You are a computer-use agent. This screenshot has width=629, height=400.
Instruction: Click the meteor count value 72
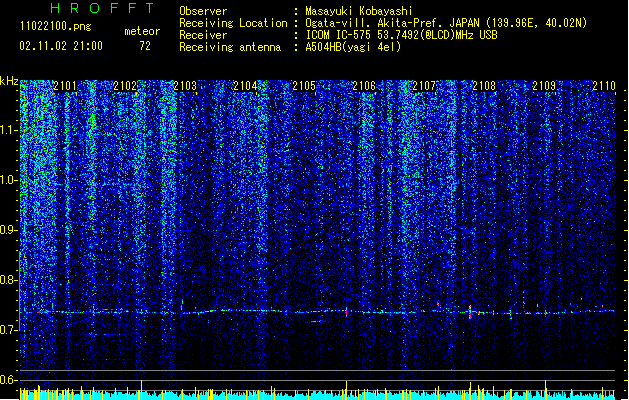click(145, 46)
